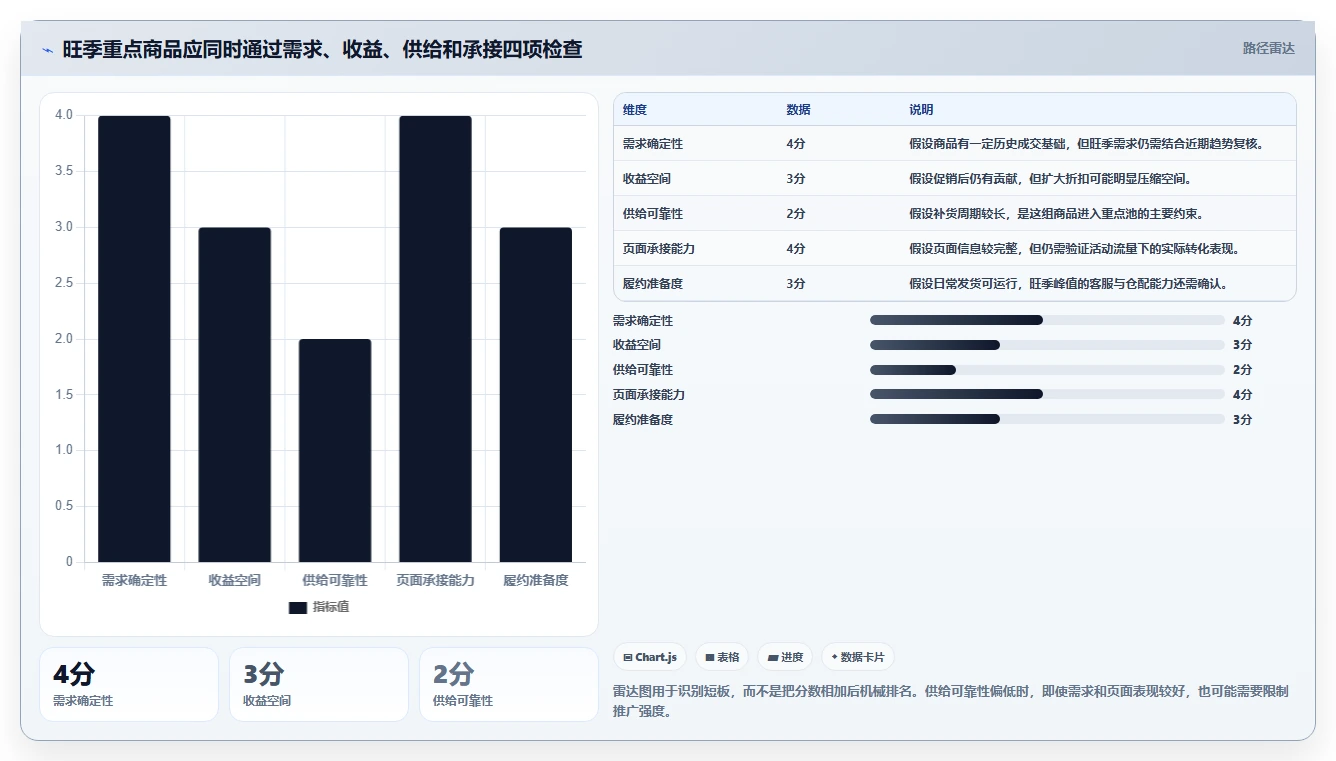Click the 需求确定性 x-axis label
This screenshot has height=761, width=1336.
134,580
